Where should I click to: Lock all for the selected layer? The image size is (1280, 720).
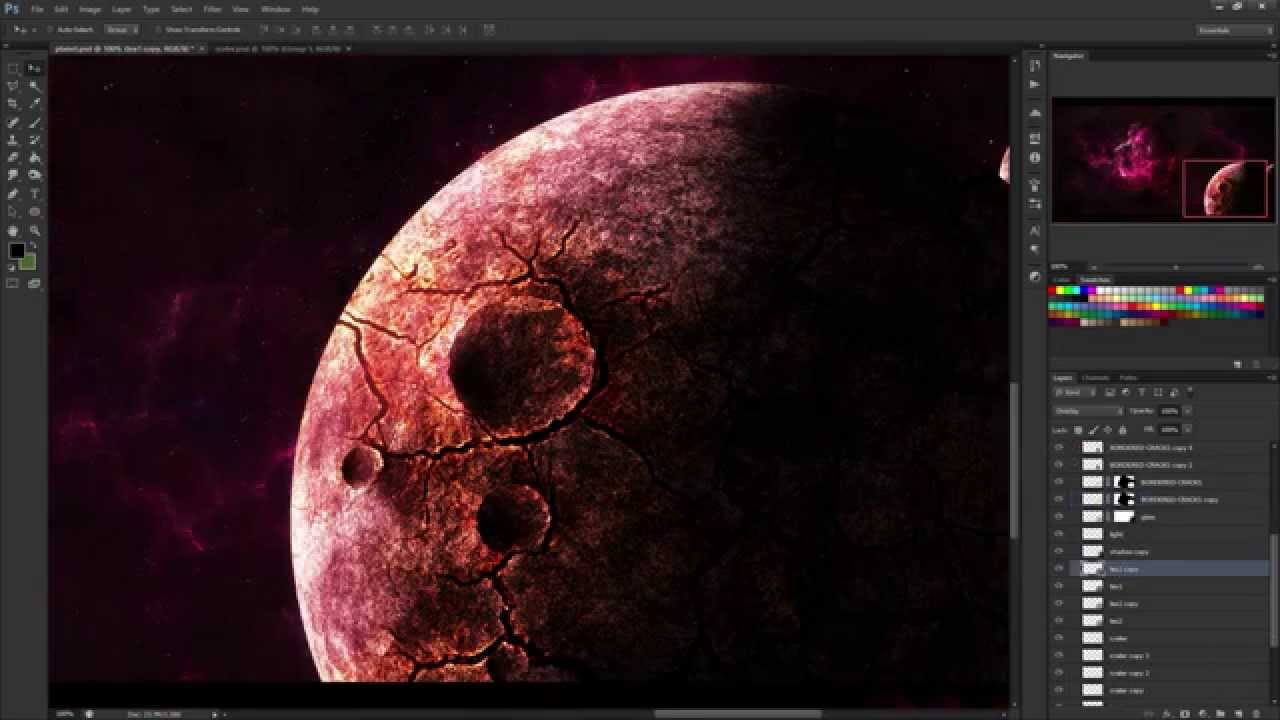point(1122,429)
